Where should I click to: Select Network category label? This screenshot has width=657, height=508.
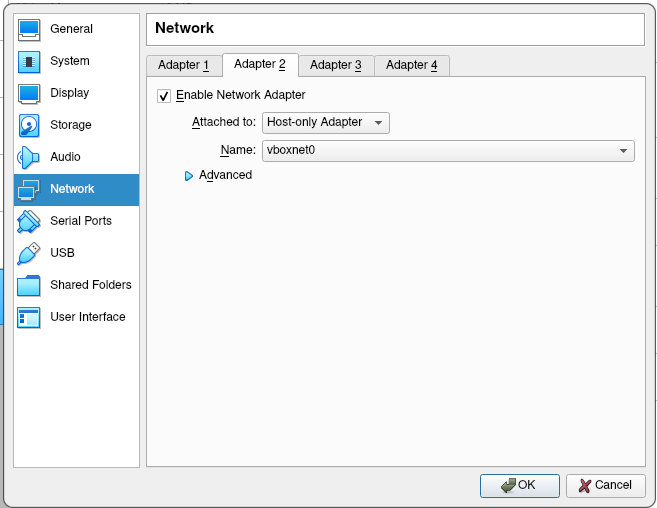tap(72, 189)
